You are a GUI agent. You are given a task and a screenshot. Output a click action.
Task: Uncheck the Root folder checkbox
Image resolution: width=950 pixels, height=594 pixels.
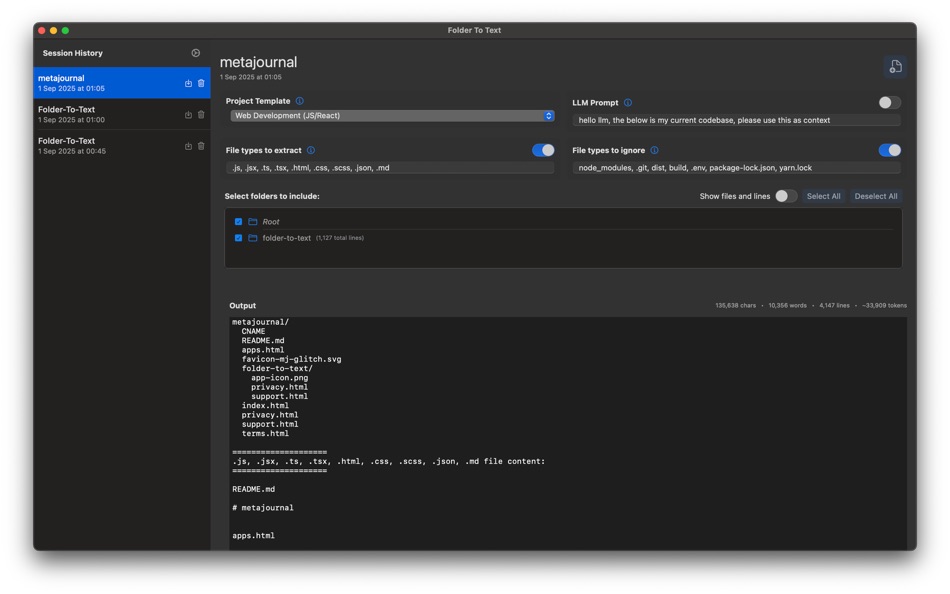pos(238,222)
